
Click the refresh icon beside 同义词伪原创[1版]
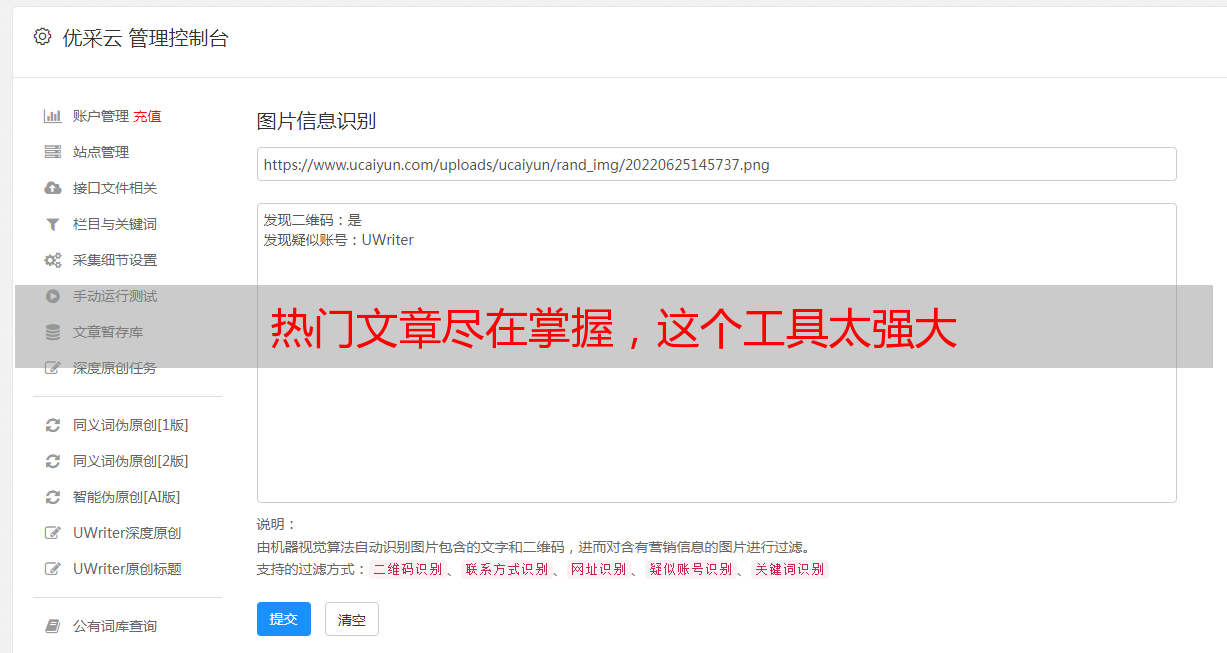[x=53, y=425]
